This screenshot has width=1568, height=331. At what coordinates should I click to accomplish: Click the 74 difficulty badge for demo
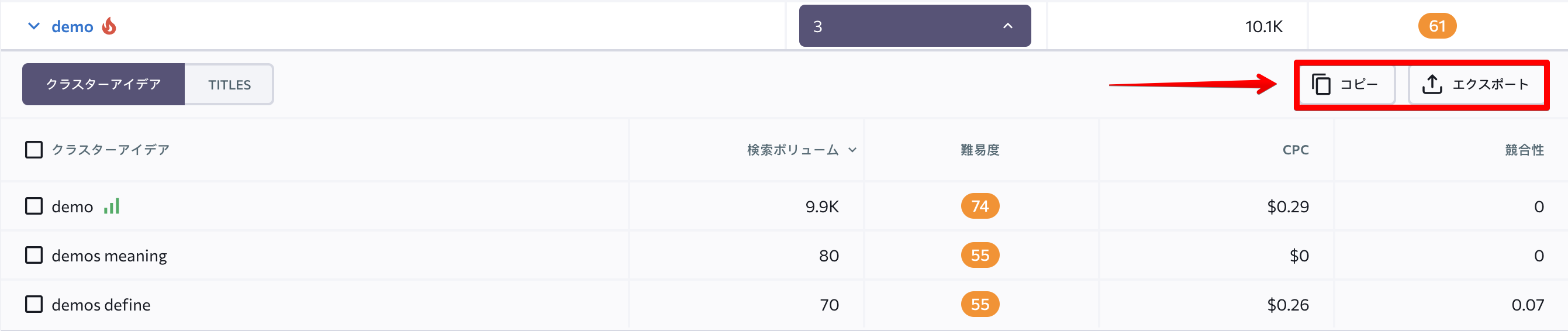click(980, 206)
